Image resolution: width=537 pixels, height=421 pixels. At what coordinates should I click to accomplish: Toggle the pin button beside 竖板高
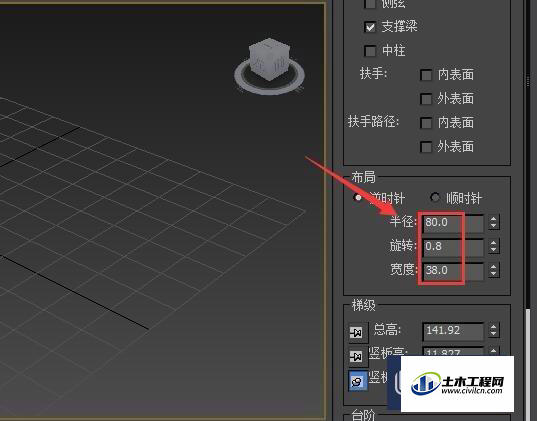coord(358,357)
